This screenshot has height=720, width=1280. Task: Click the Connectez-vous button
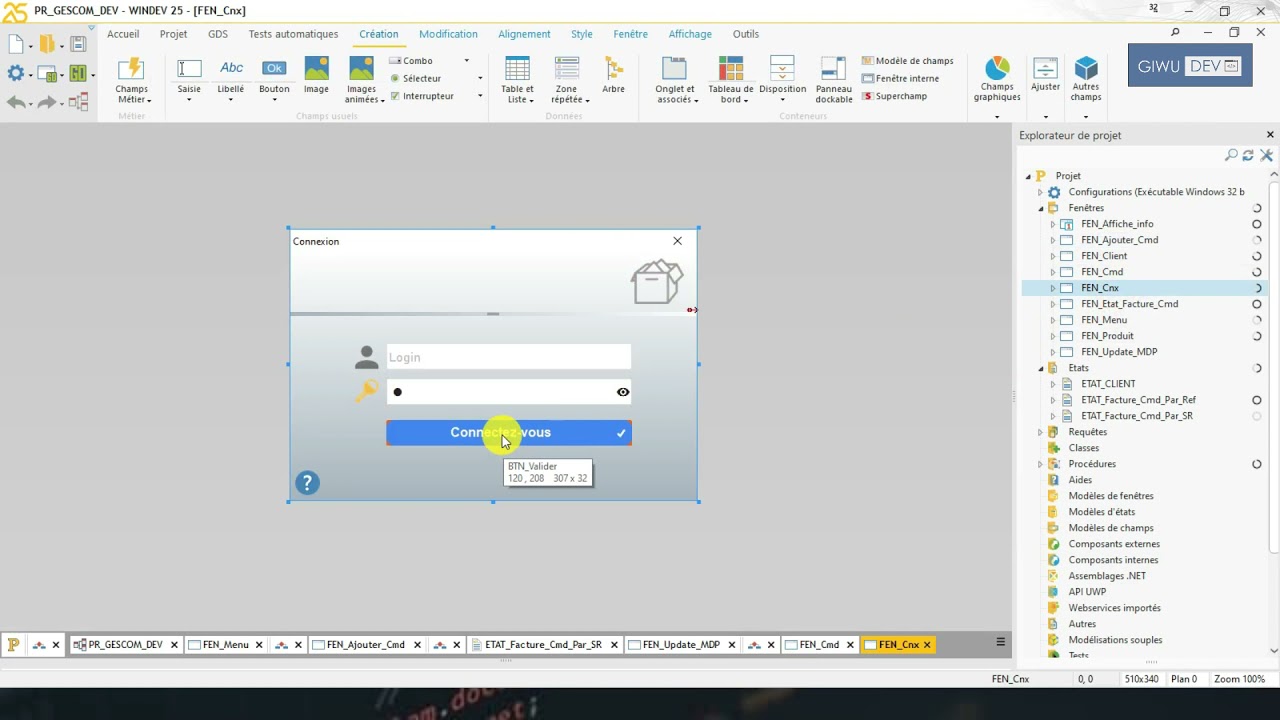[509, 433]
